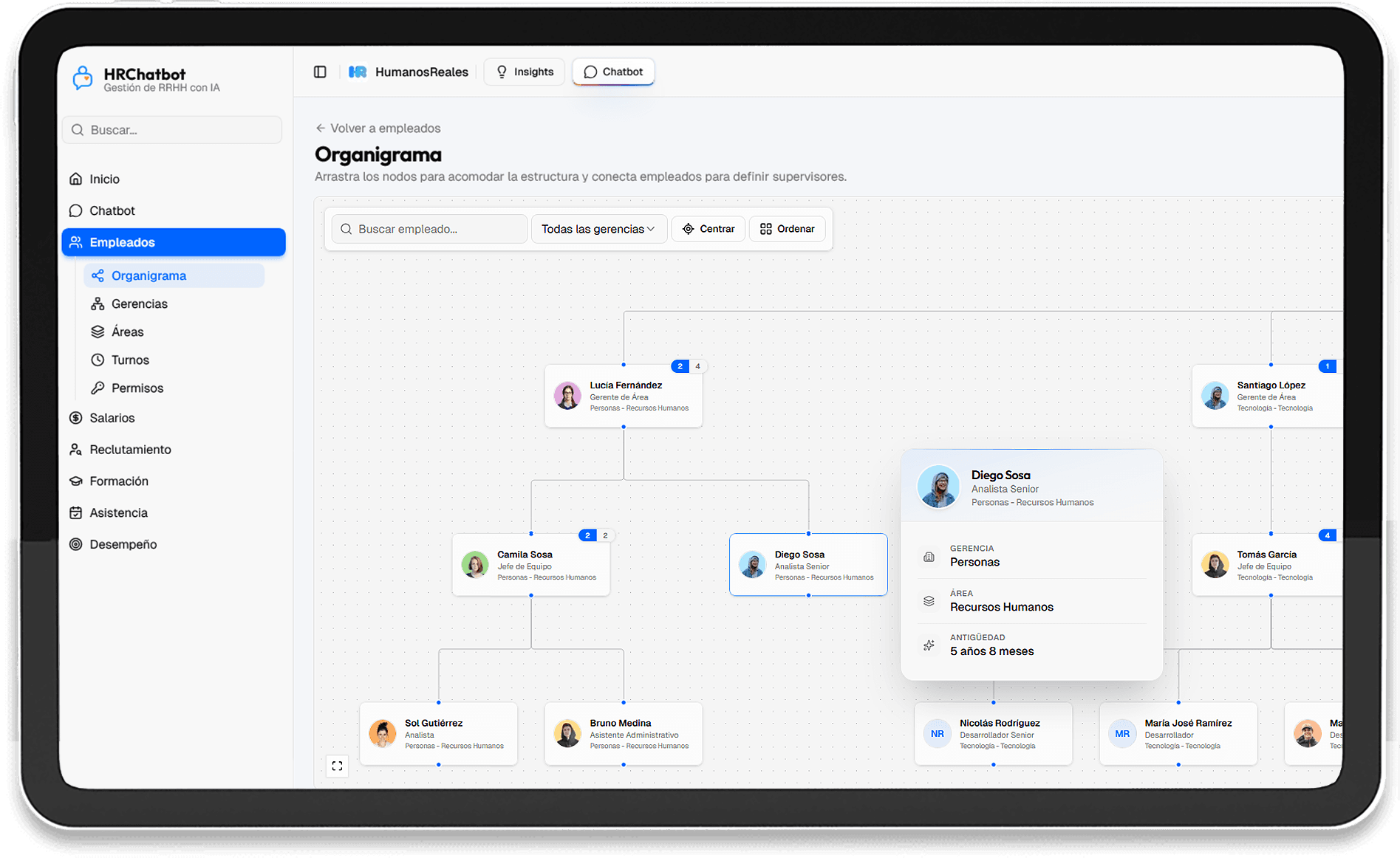Click the Ordenar grid icon

click(x=766, y=229)
